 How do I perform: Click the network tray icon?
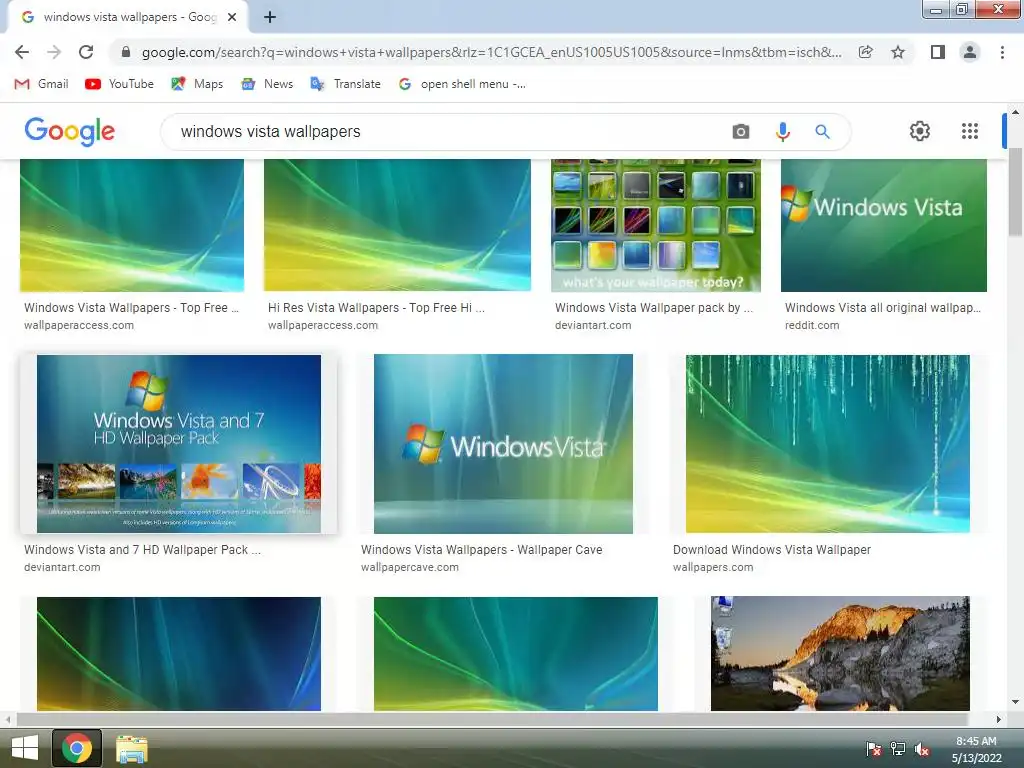(898, 749)
